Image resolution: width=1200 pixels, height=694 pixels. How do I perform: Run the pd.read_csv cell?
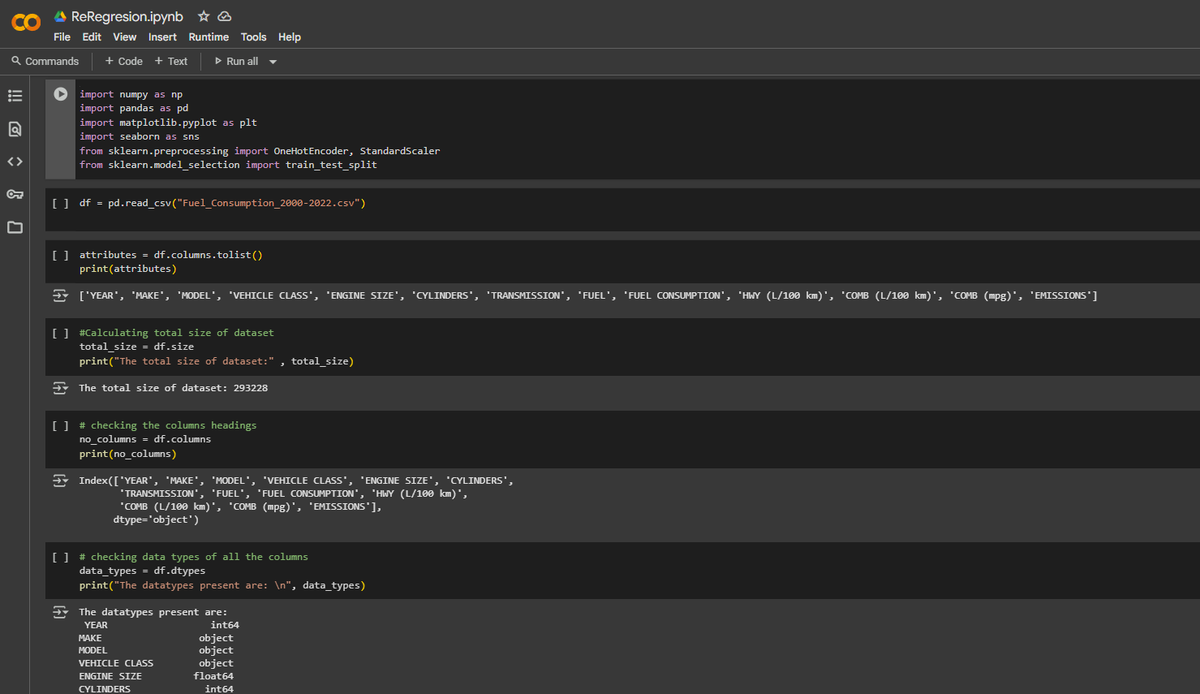click(60, 203)
